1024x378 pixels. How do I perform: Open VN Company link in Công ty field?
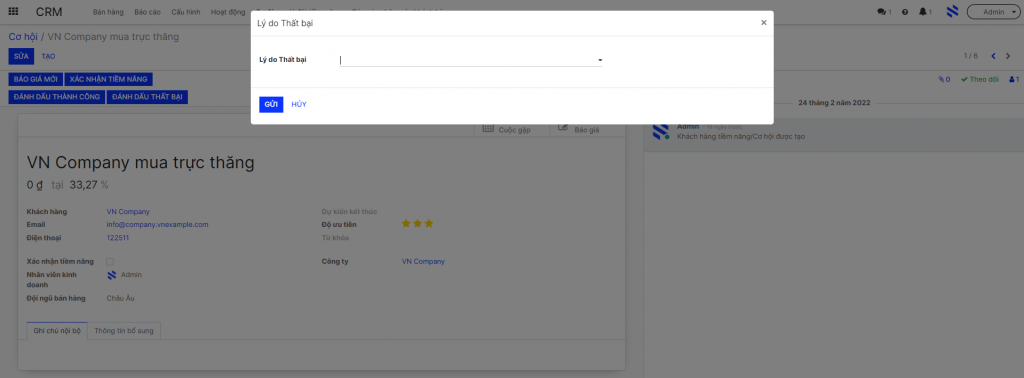pos(423,261)
